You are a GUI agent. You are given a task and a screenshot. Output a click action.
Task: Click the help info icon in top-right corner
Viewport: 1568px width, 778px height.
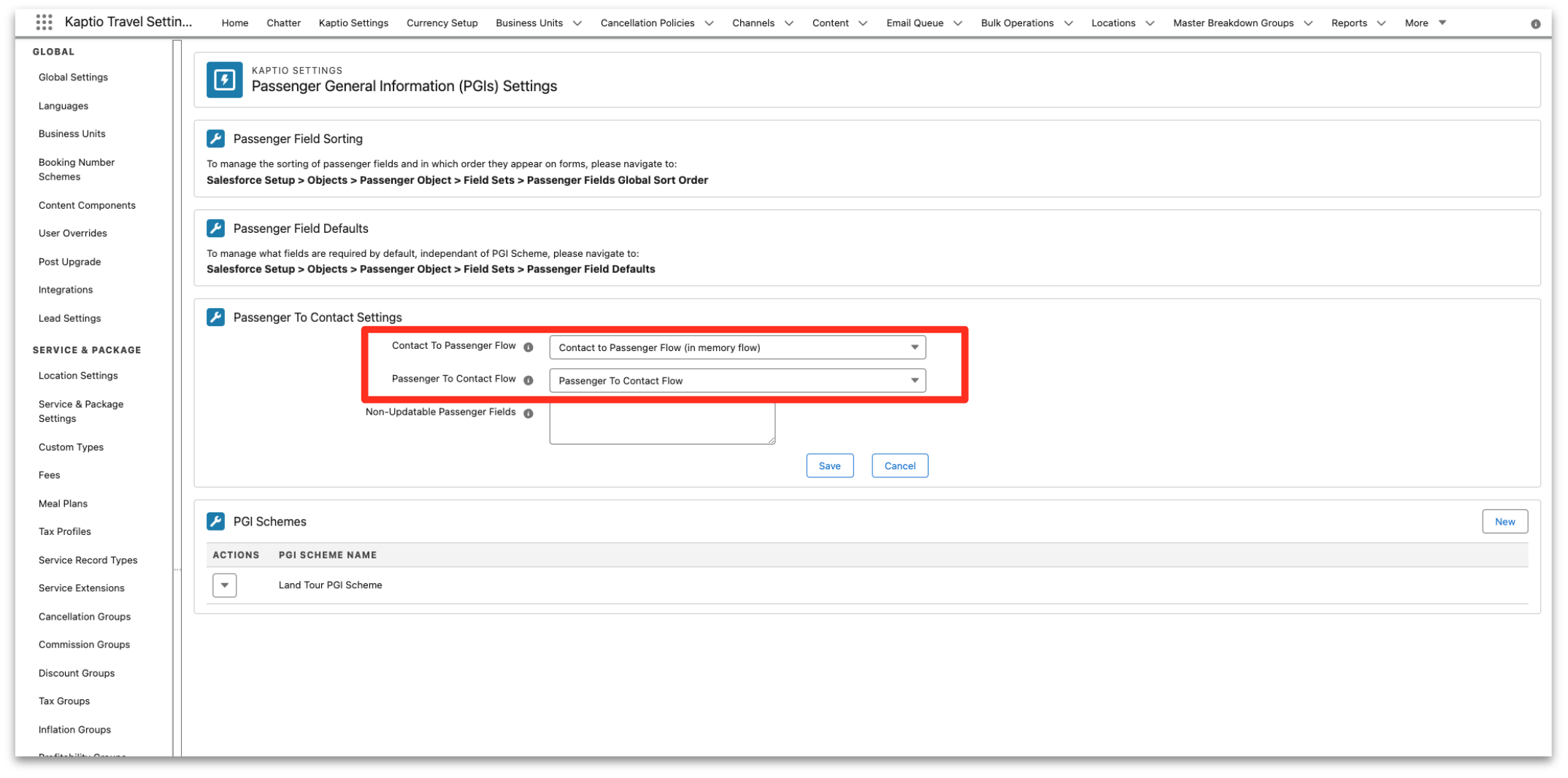[1535, 24]
